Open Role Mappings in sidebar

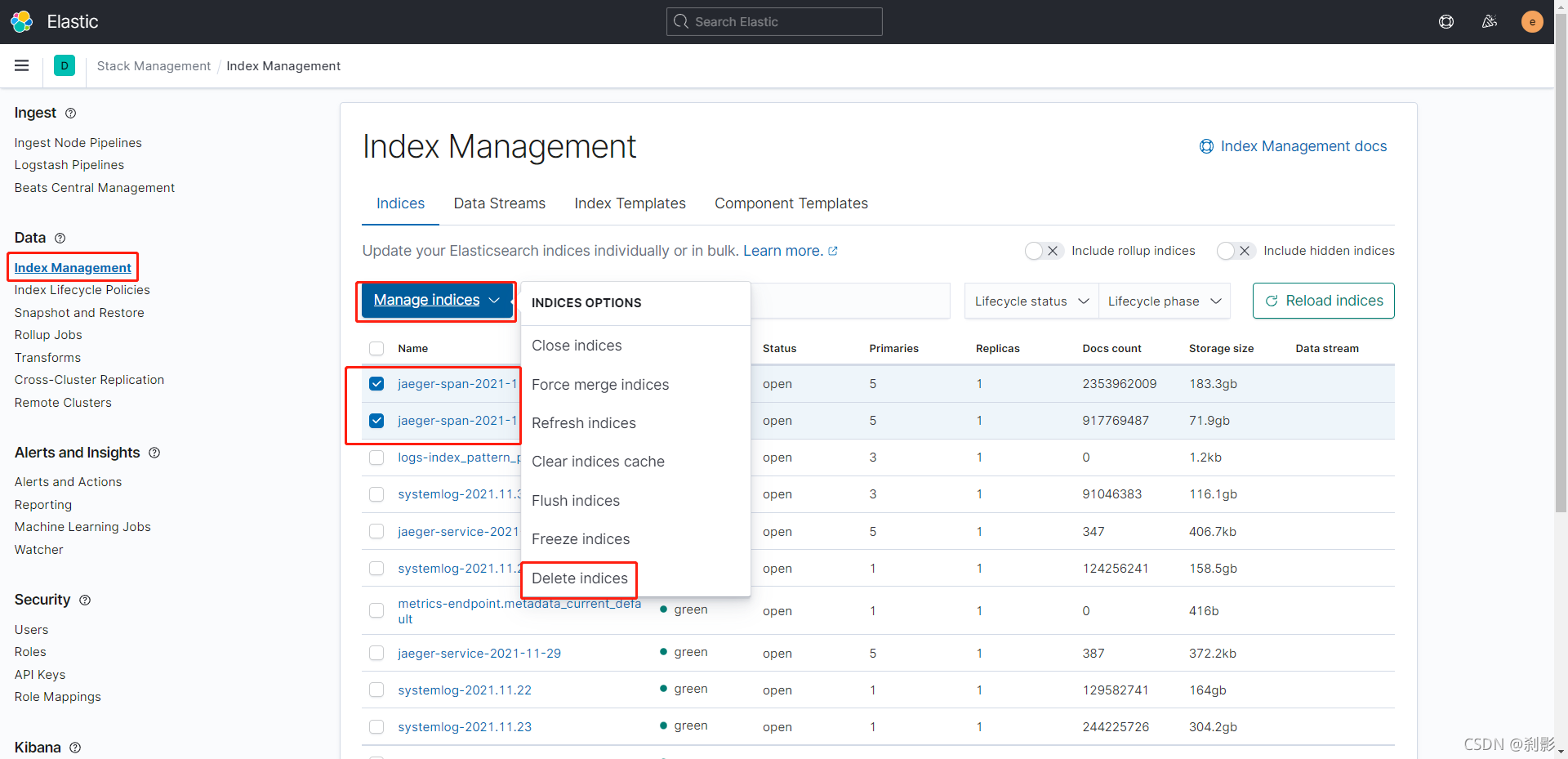click(x=58, y=697)
